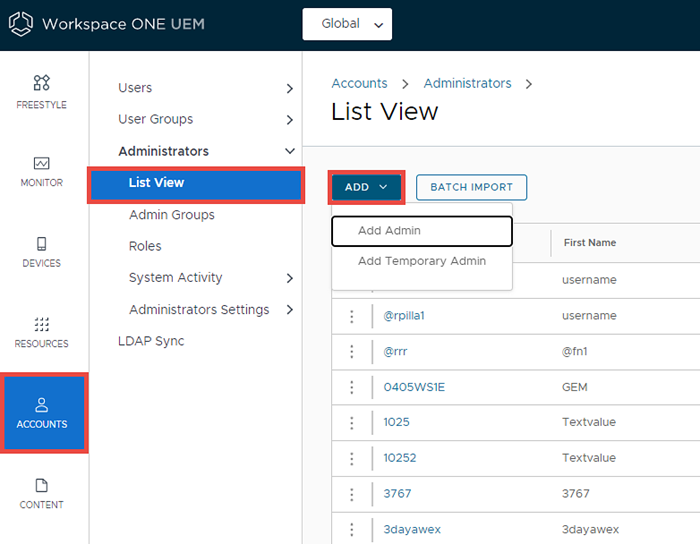Open row actions menu for 3dayawex
The height and width of the screenshot is (544, 700).
(352, 530)
